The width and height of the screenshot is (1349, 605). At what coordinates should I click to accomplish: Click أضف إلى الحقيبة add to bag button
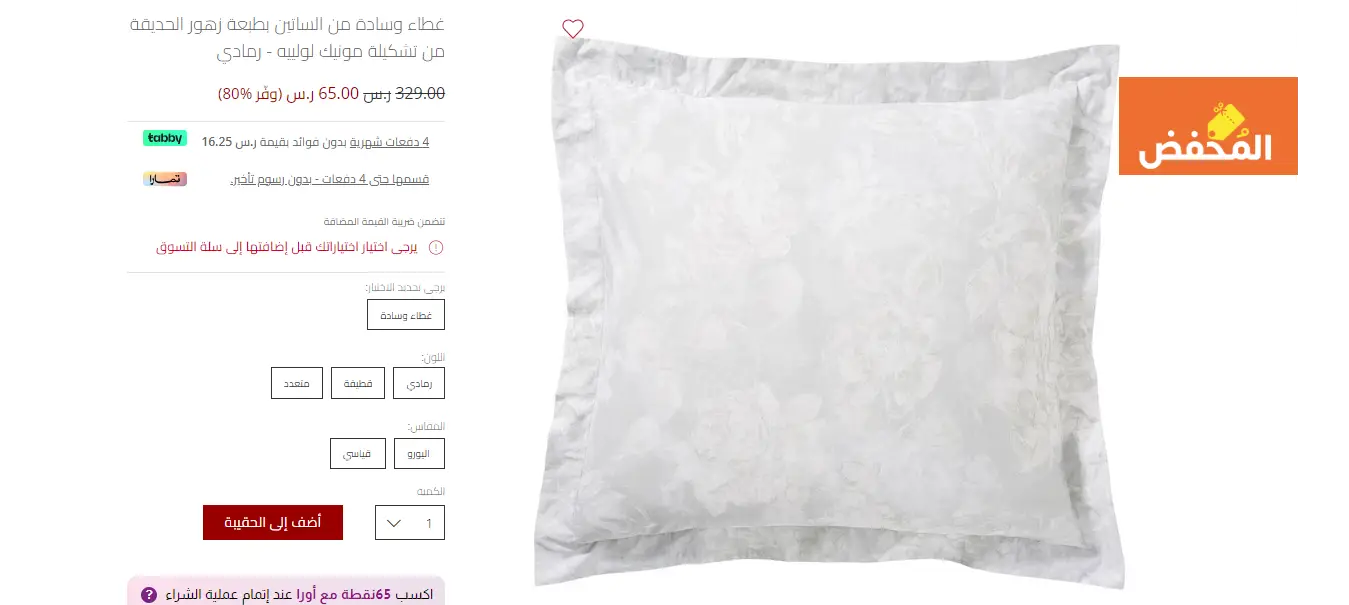coord(273,522)
